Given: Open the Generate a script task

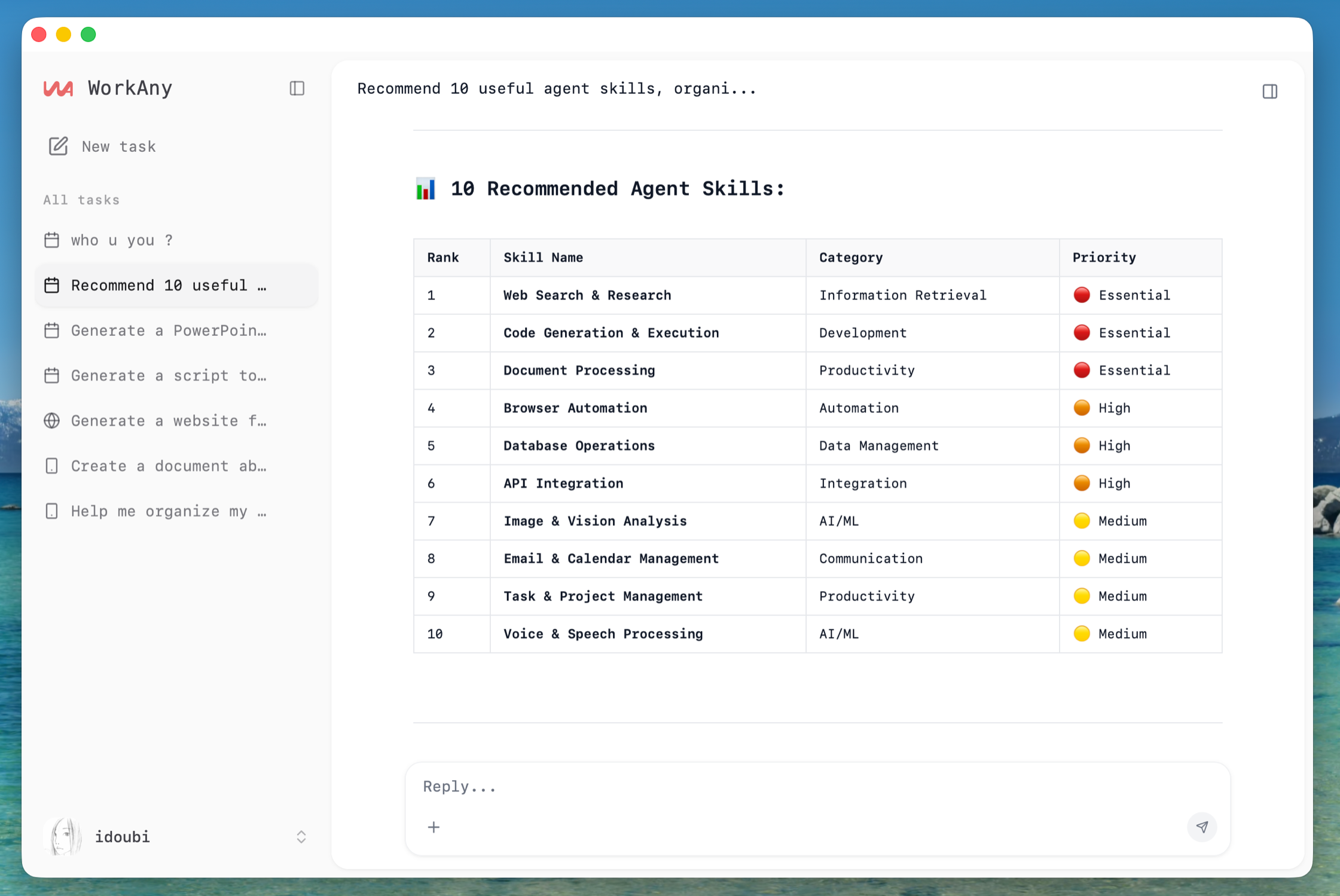Looking at the screenshot, I should click(169, 376).
